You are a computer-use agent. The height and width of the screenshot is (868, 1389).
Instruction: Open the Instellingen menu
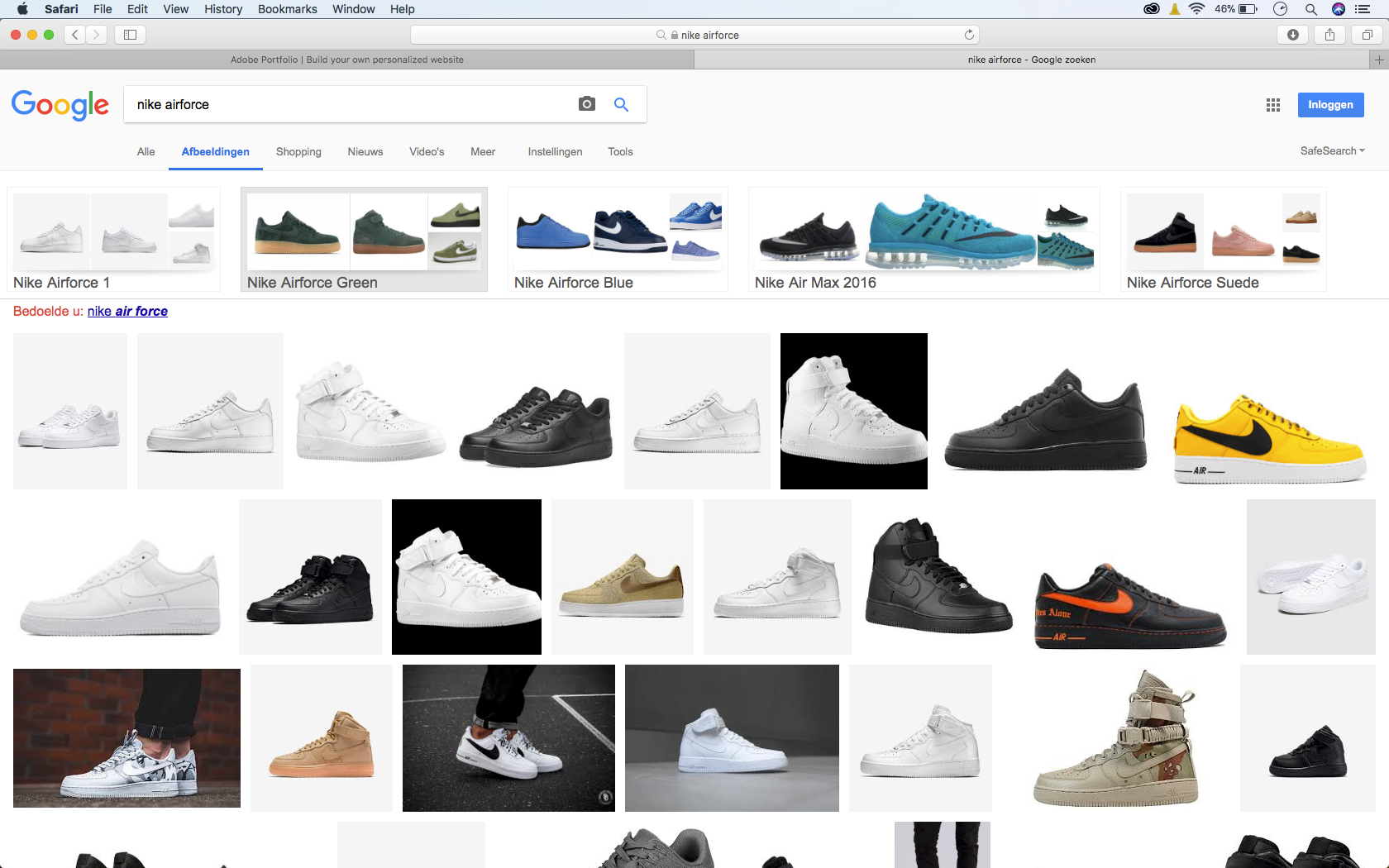tap(555, 152)
